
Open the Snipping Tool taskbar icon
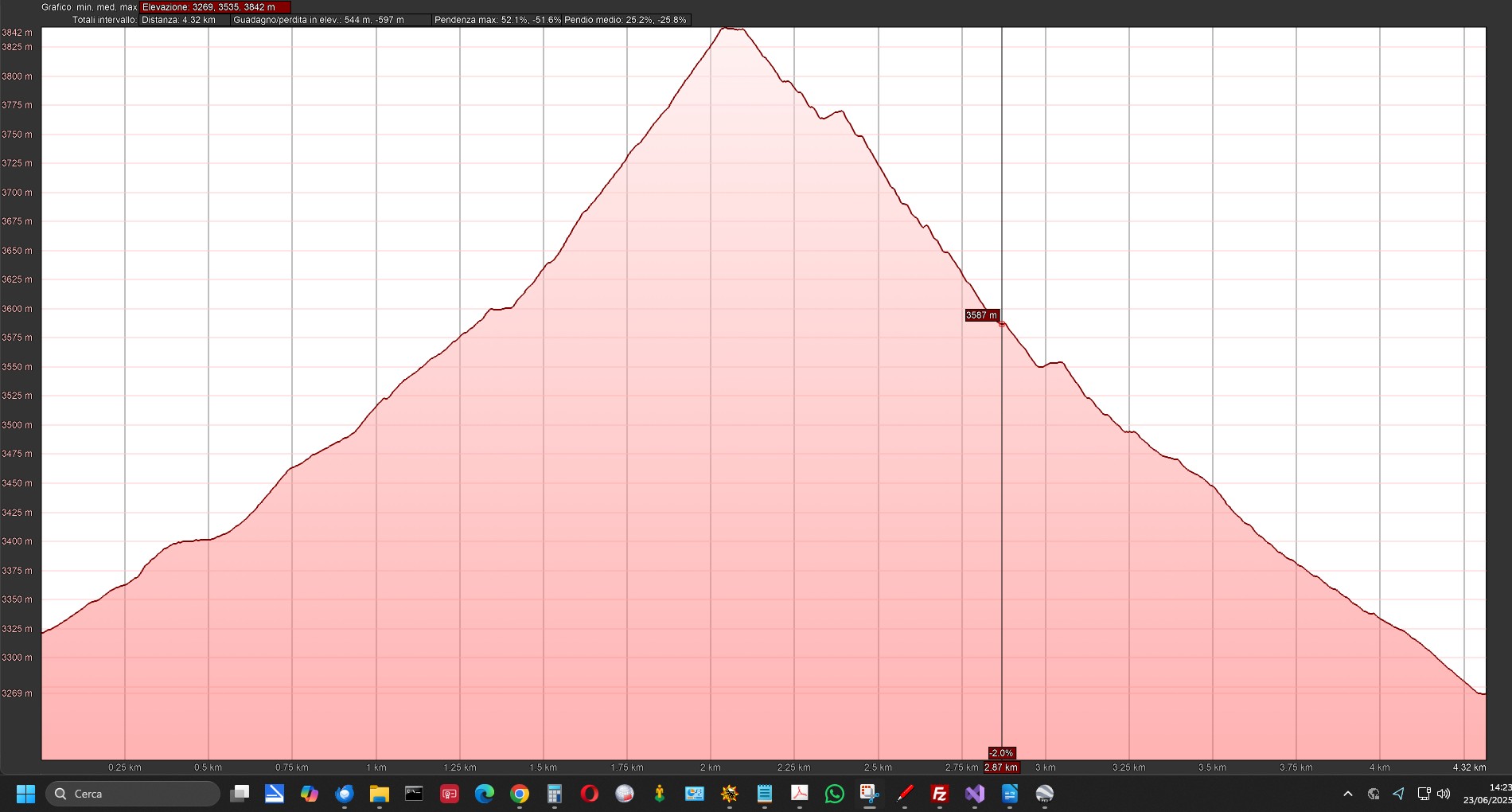[x=869, y=794]
